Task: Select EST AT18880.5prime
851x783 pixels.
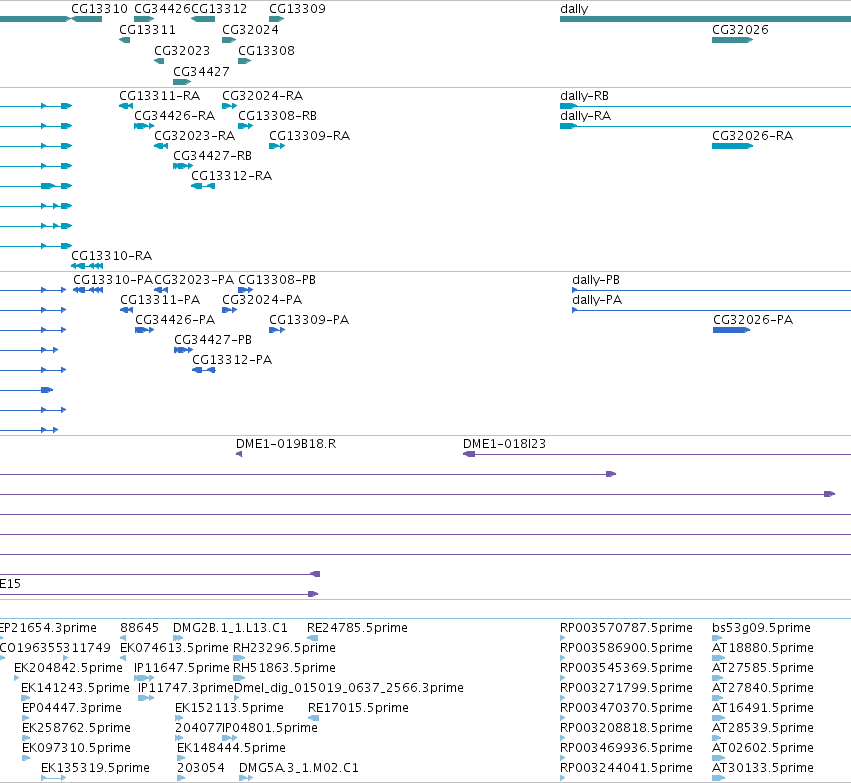Action: tap(763, 648)
